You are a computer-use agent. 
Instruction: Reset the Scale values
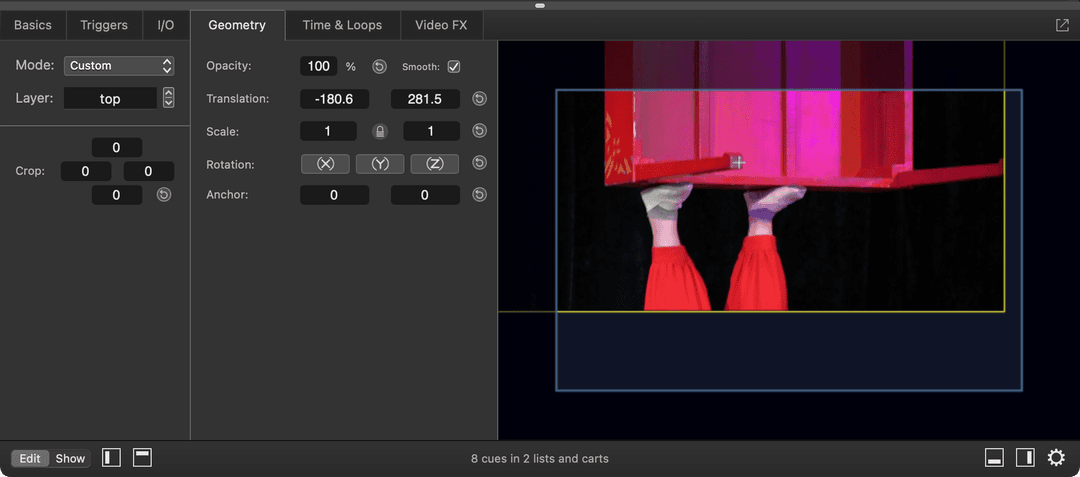coord(479,131)
